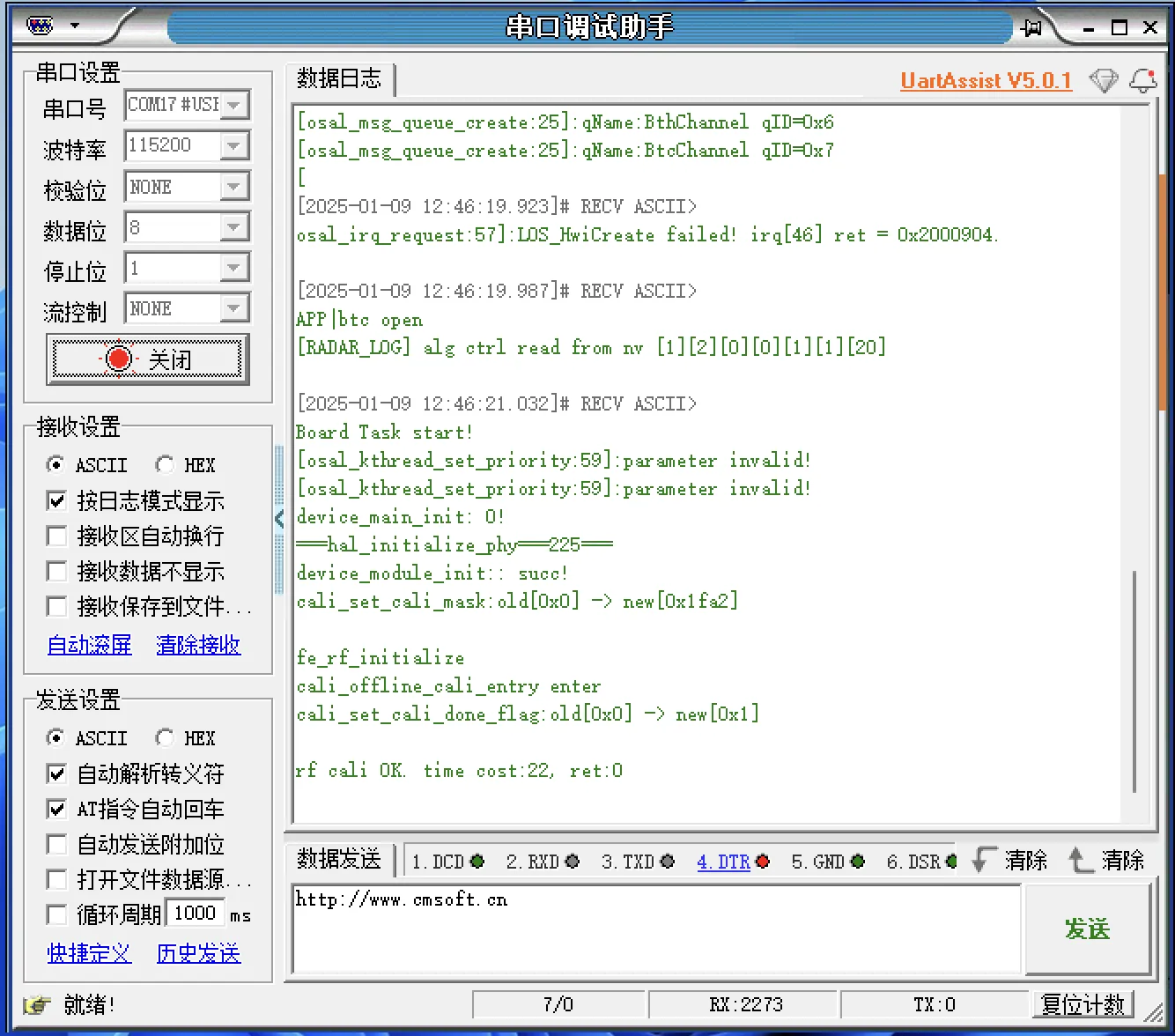Click the 发送 send button
Screen dimensions: 1175x1036
1088,929
